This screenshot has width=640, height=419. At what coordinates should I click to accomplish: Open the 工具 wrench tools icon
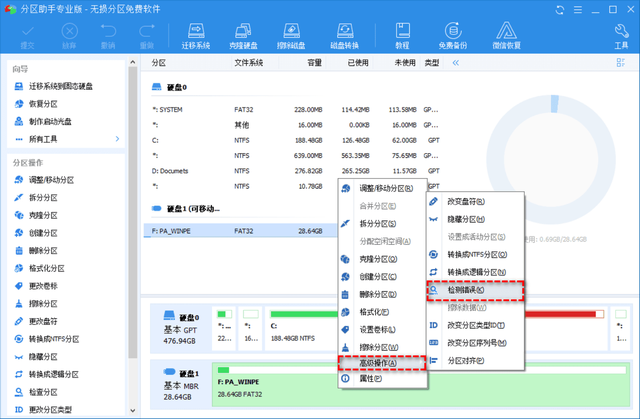point(621,36)
